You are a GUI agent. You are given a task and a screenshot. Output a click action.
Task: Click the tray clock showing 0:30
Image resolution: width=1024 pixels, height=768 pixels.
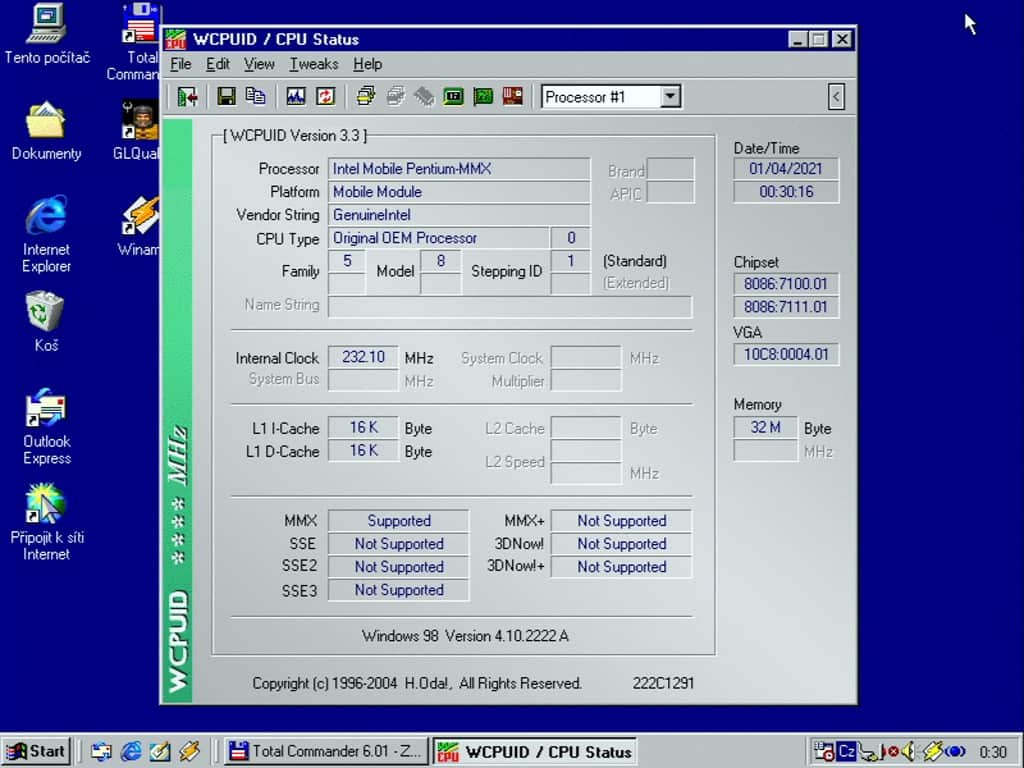992,752
